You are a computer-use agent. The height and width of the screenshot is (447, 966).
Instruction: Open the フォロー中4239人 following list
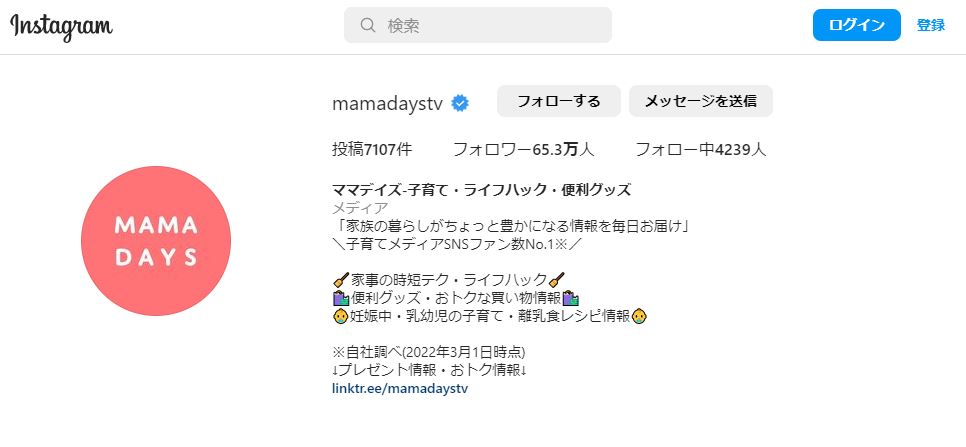[700, 149]
